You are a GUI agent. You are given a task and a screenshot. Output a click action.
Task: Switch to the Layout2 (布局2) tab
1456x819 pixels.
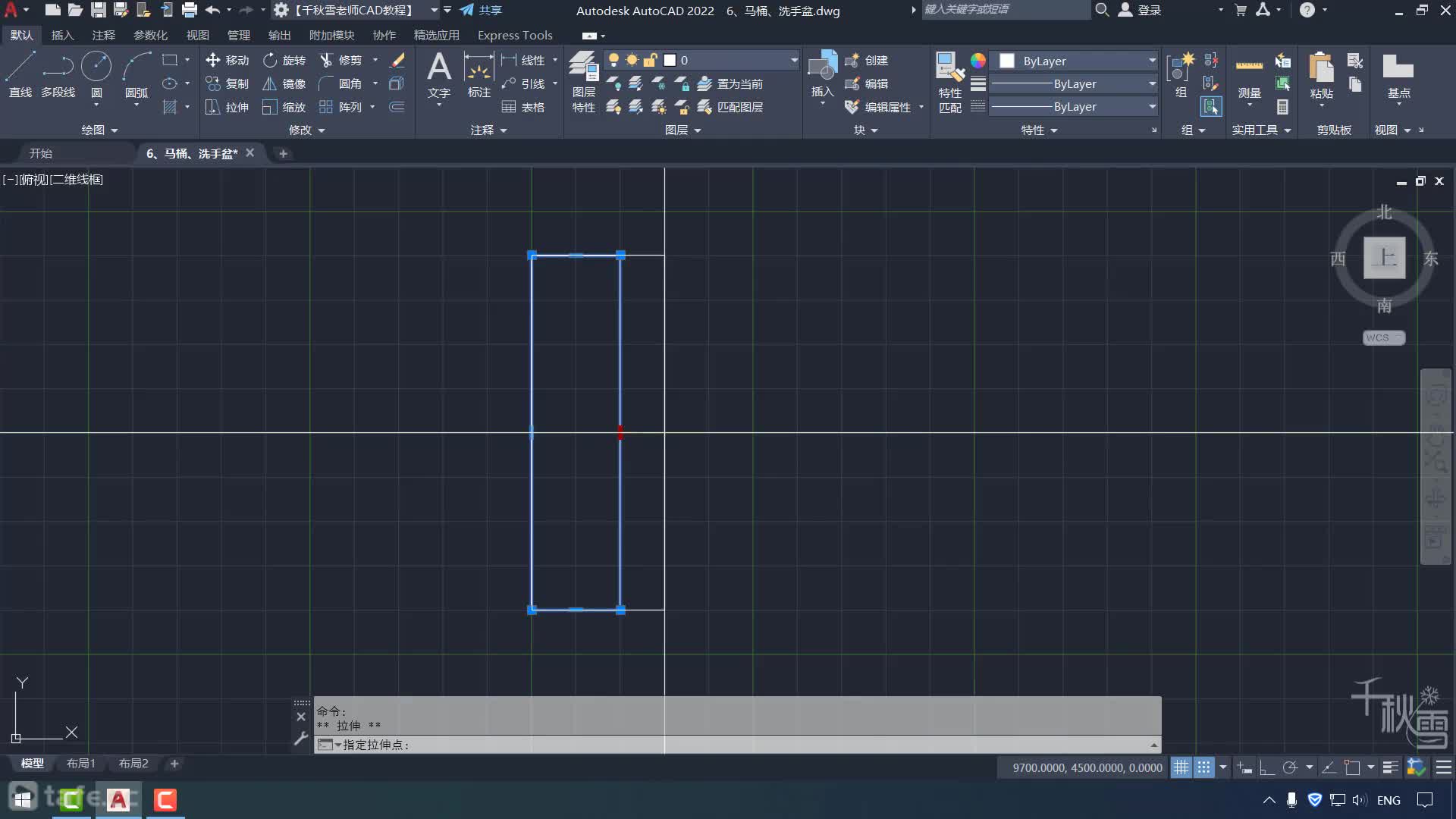pos(133,764)
